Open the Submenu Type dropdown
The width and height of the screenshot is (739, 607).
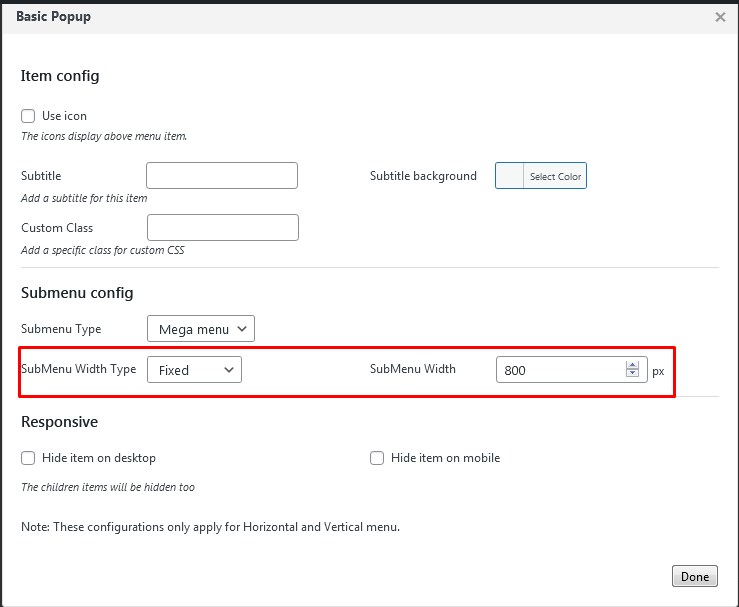[200, 329]
